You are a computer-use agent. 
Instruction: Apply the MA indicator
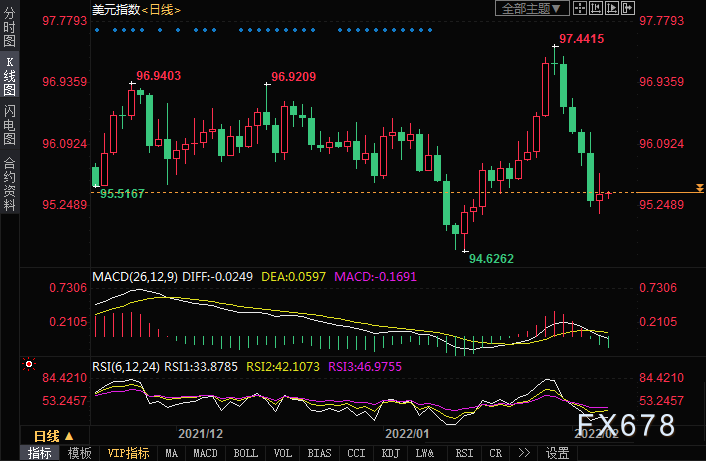171,453
